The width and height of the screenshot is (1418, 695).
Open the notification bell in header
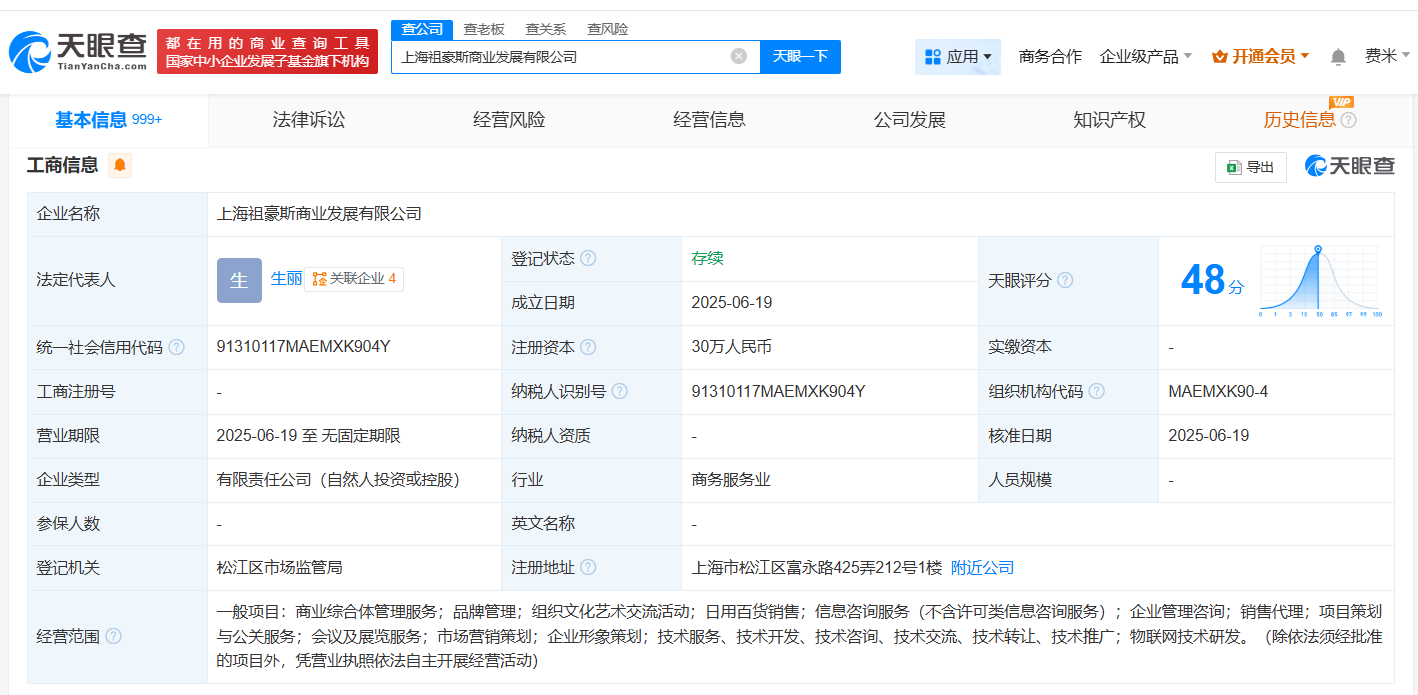1338,57
